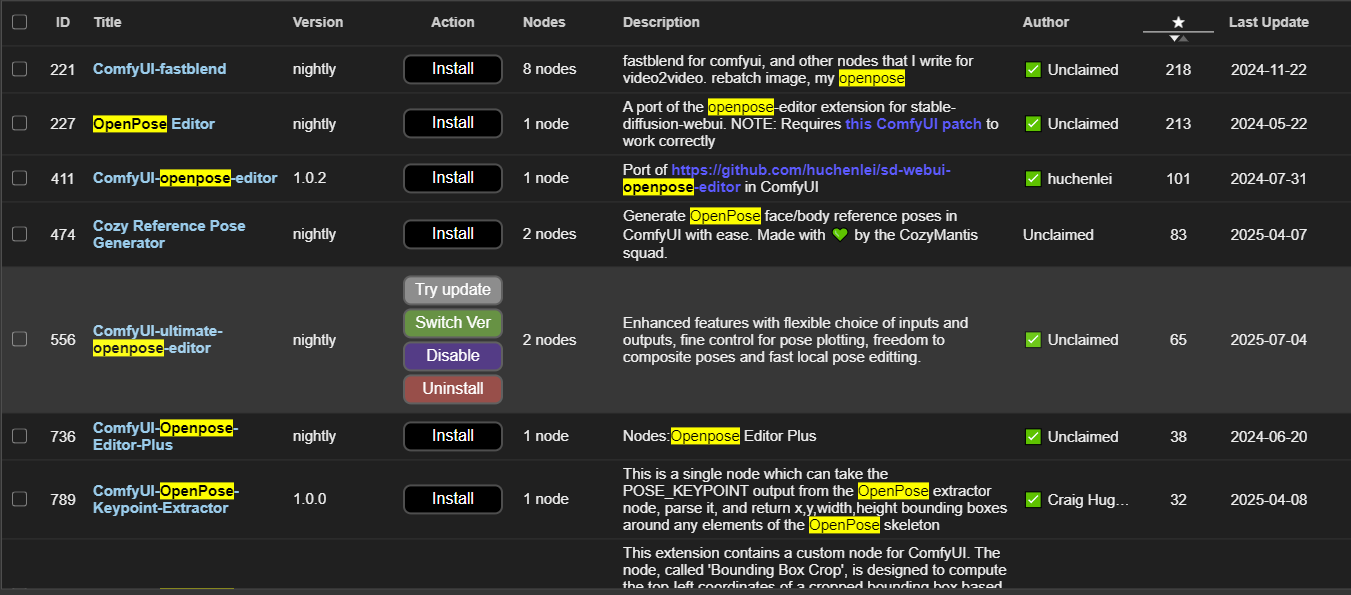The height and width of the screenshot is (595, 1351).
Task: Click Install for ComfyUI-OpenPose-Keypoint-Extractor
Action: coord(453,499)
